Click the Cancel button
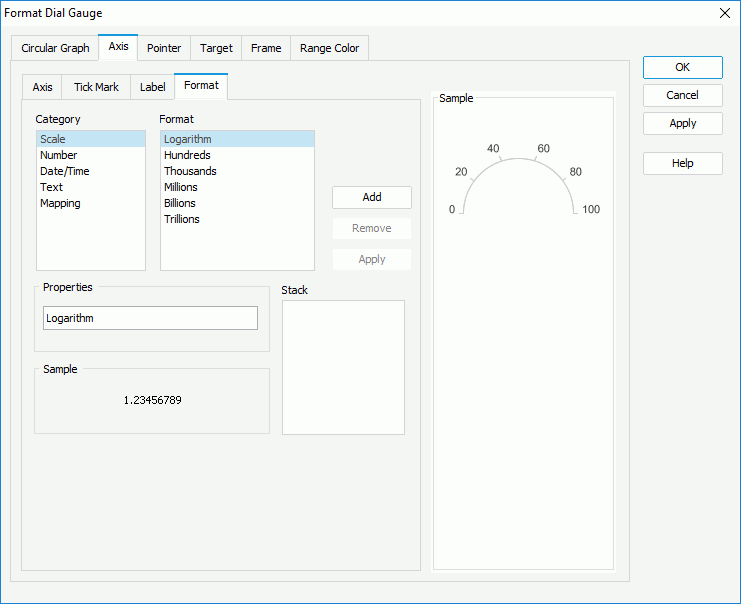The width and height of the screenshot is (741, 604). [682, 95]
